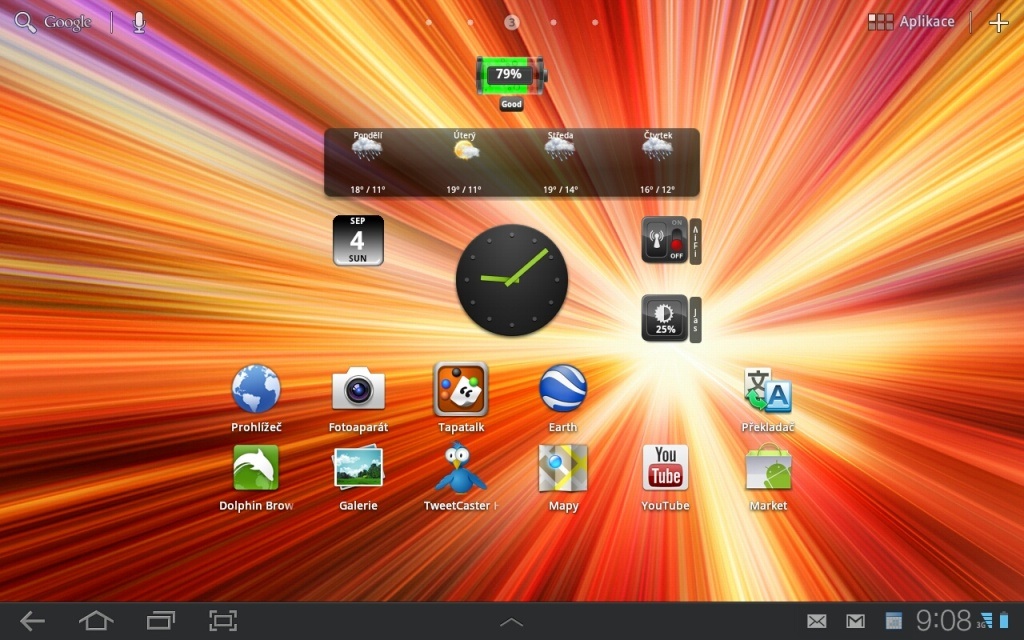Tap the Home navigation button
The height and width of the screenshot is (640, 1024).
[96, 620]
